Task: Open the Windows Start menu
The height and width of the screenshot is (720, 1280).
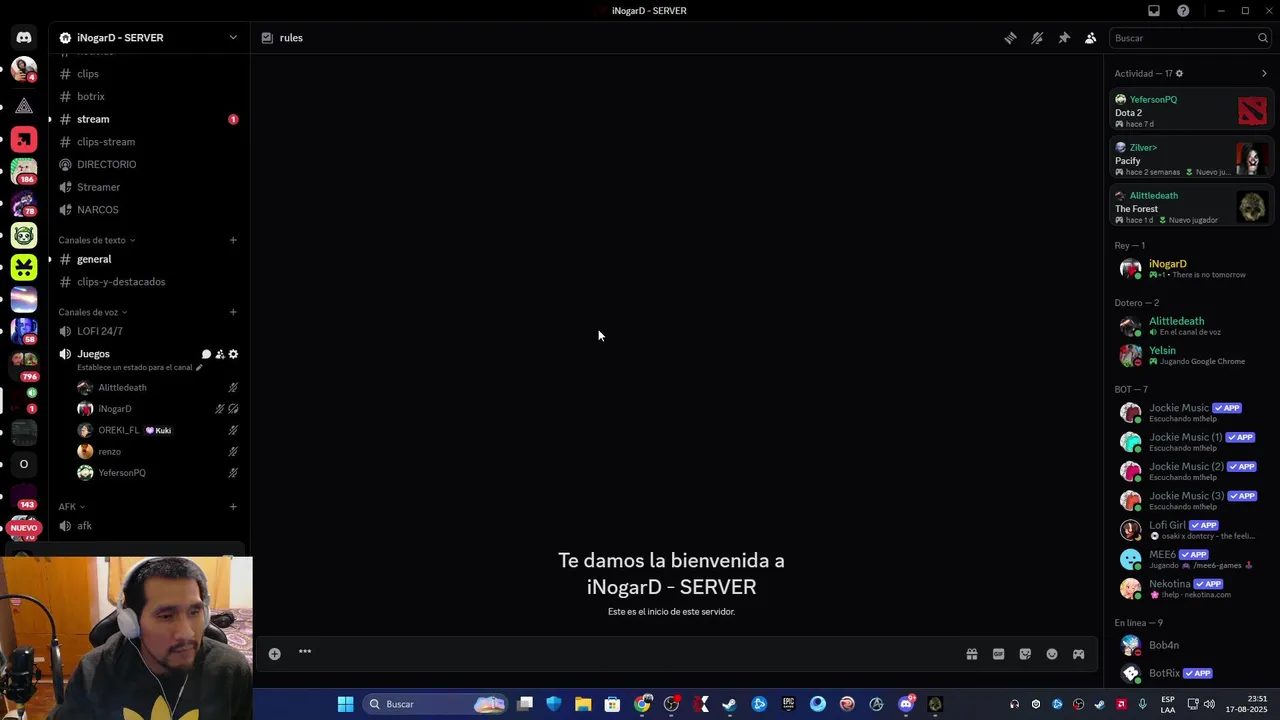Action: click(345, 704)
